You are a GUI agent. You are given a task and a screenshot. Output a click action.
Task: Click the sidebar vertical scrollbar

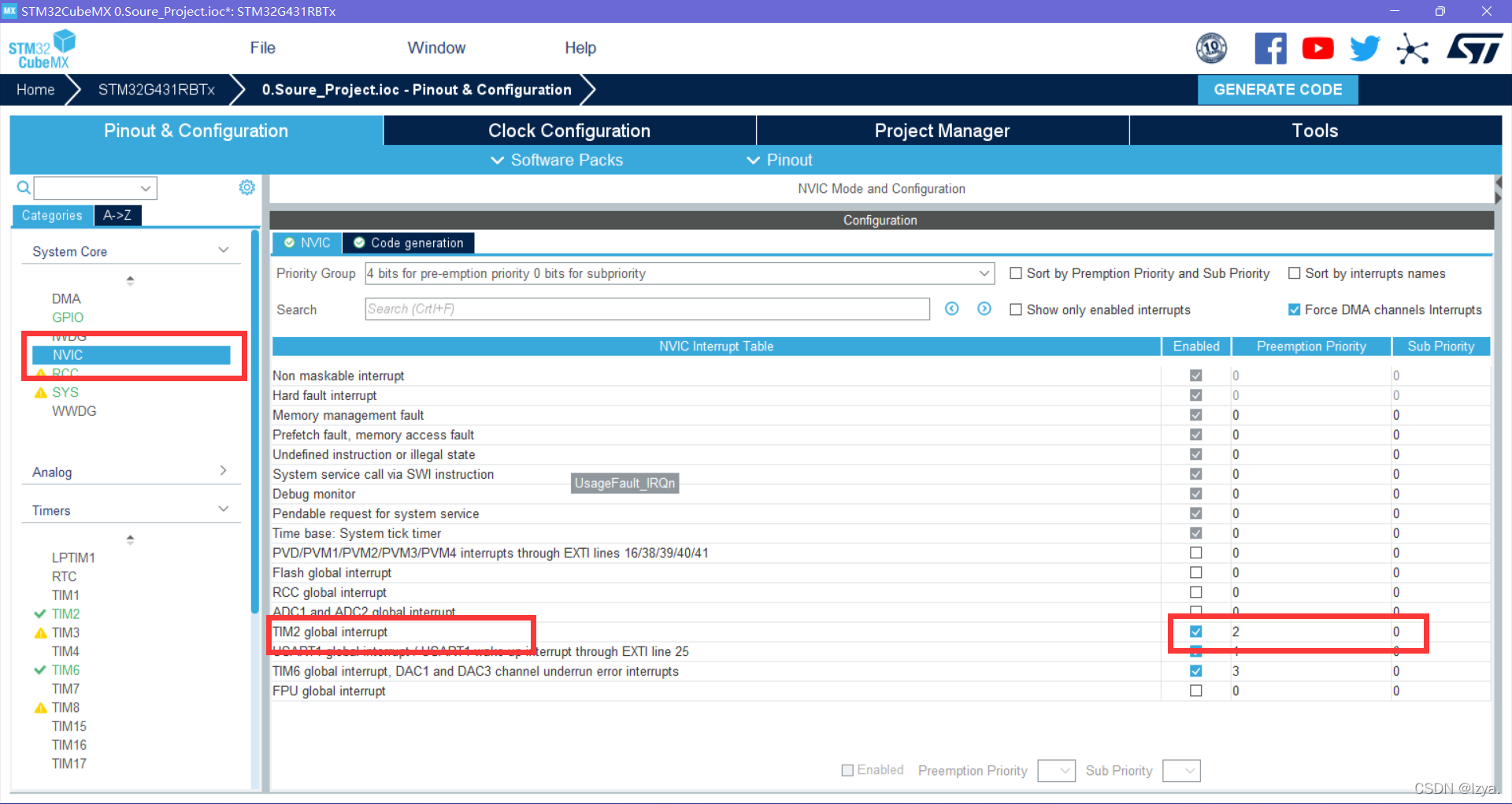pyautogui.click(x=254, y=421)
